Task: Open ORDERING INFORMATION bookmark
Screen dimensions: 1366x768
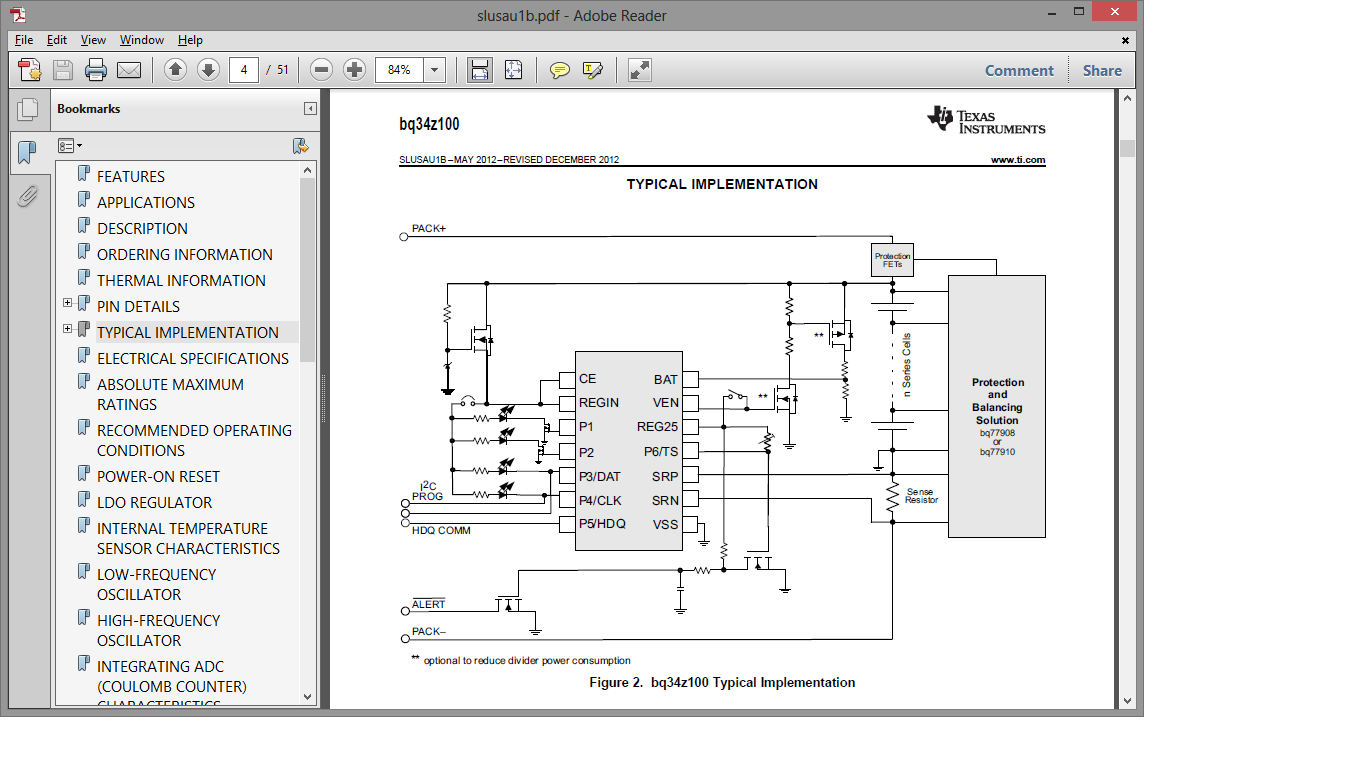Action: (185, 254)
